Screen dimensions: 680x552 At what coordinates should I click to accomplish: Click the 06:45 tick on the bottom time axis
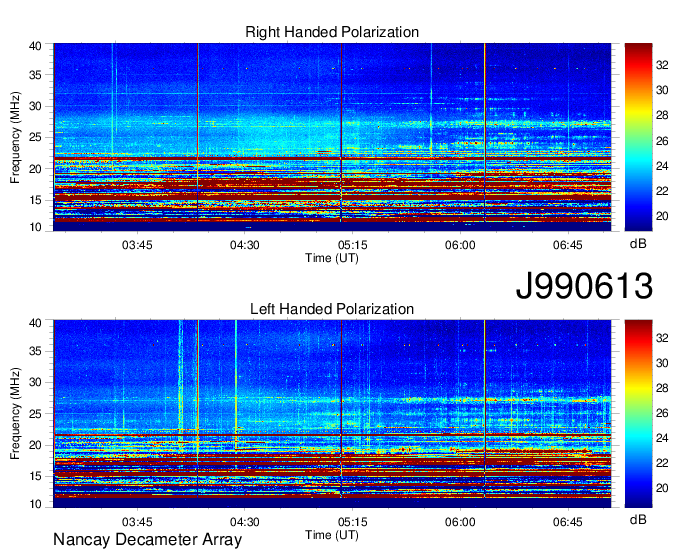[568, 522]
